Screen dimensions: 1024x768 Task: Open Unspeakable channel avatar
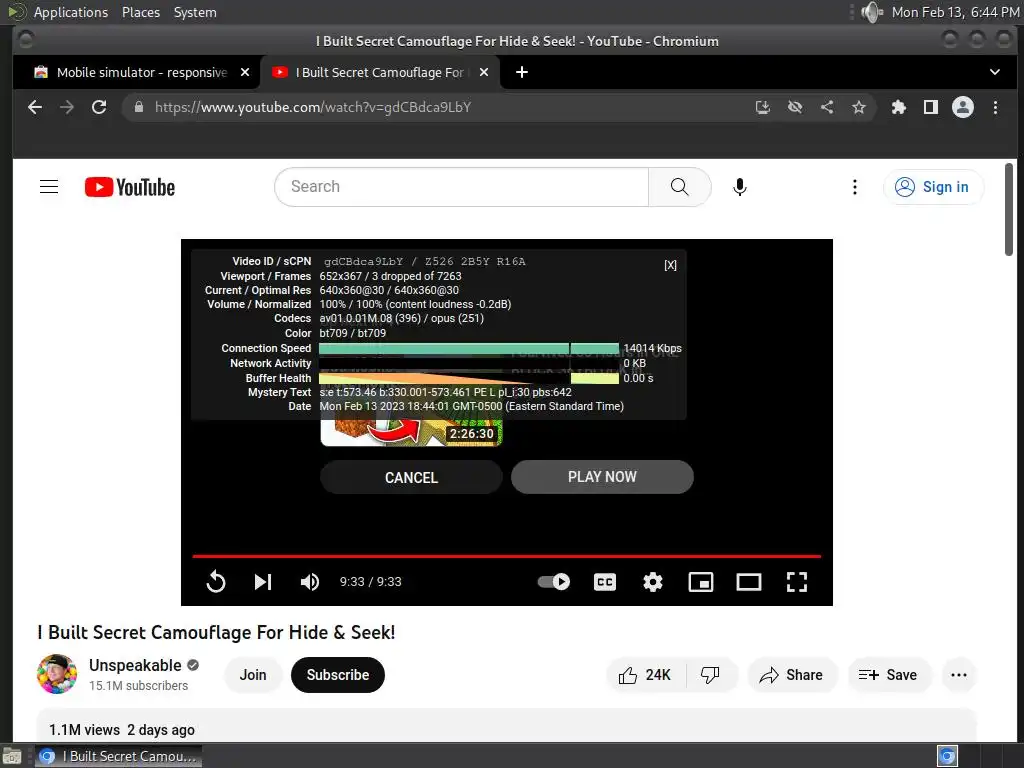[57, 674]
